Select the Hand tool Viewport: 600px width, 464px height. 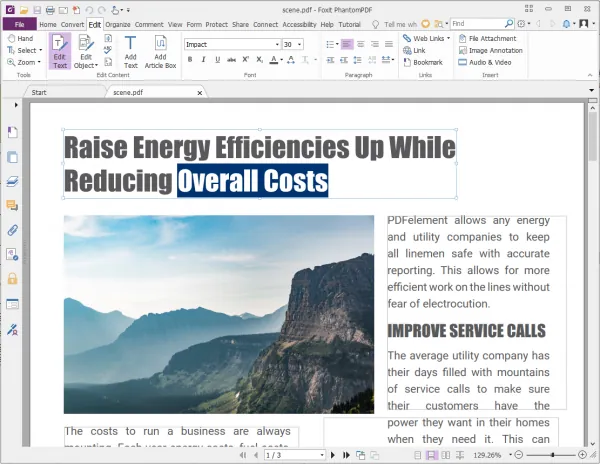[x=21, y=39]
